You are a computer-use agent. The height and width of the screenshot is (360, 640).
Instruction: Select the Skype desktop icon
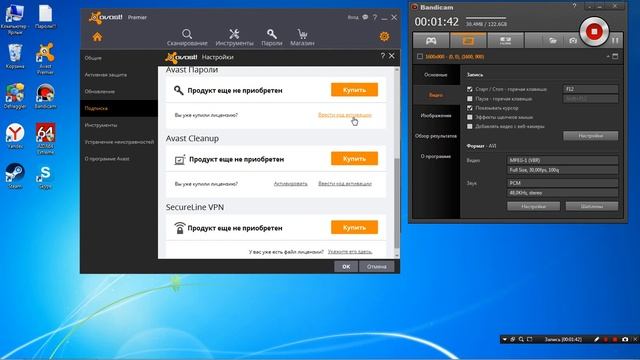[x=45, y=177]
